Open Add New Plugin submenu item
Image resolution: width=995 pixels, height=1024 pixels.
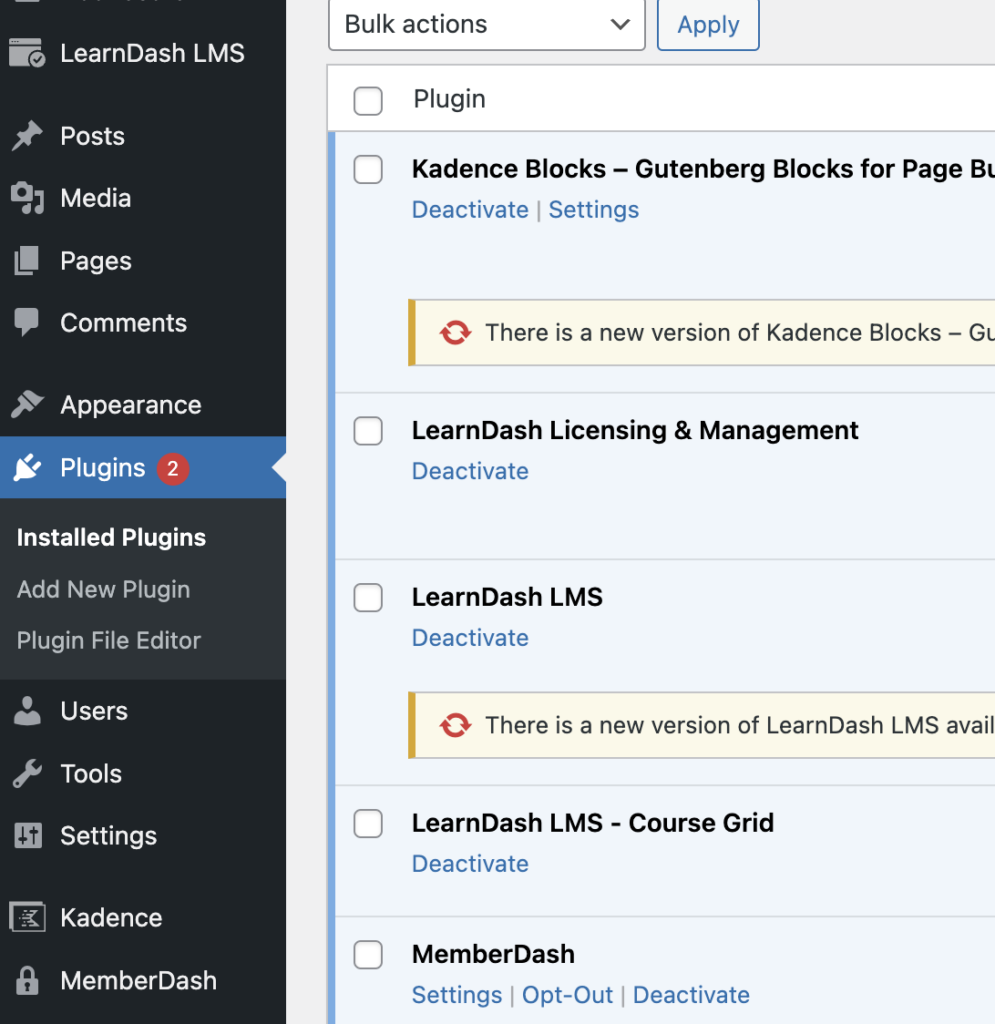click(x=103, y=590)
